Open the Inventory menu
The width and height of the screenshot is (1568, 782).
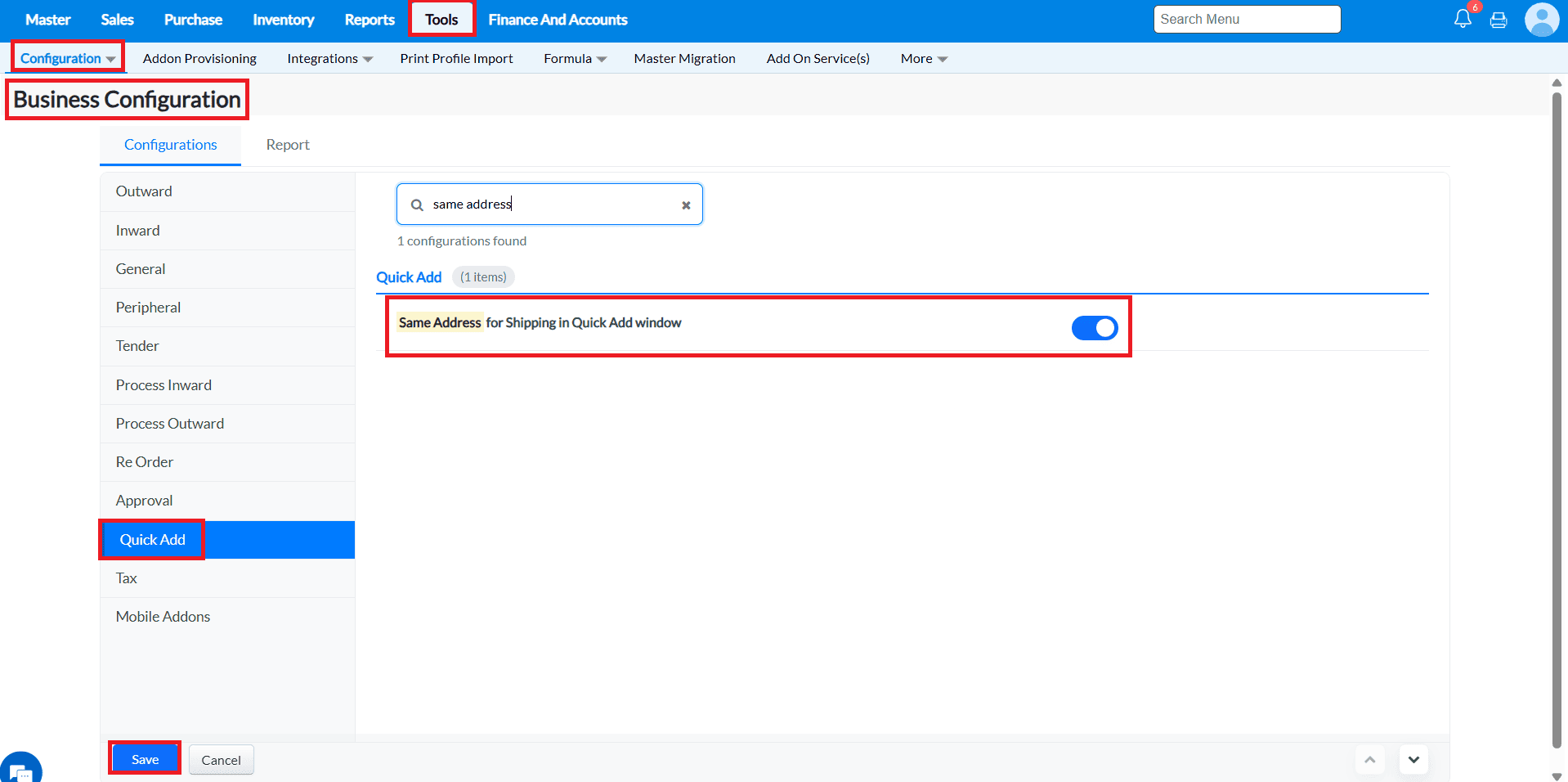click(x=283, y=20)
